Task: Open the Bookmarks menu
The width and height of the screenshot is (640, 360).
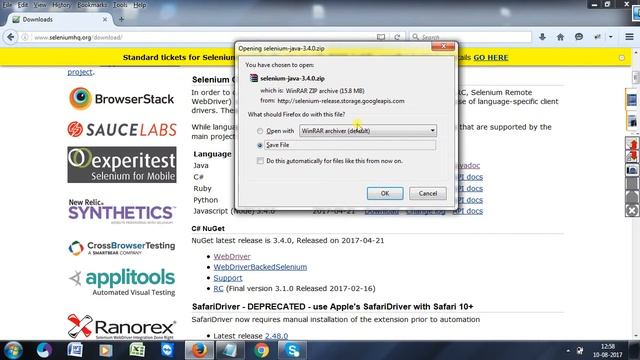Action: pos(92,5)
